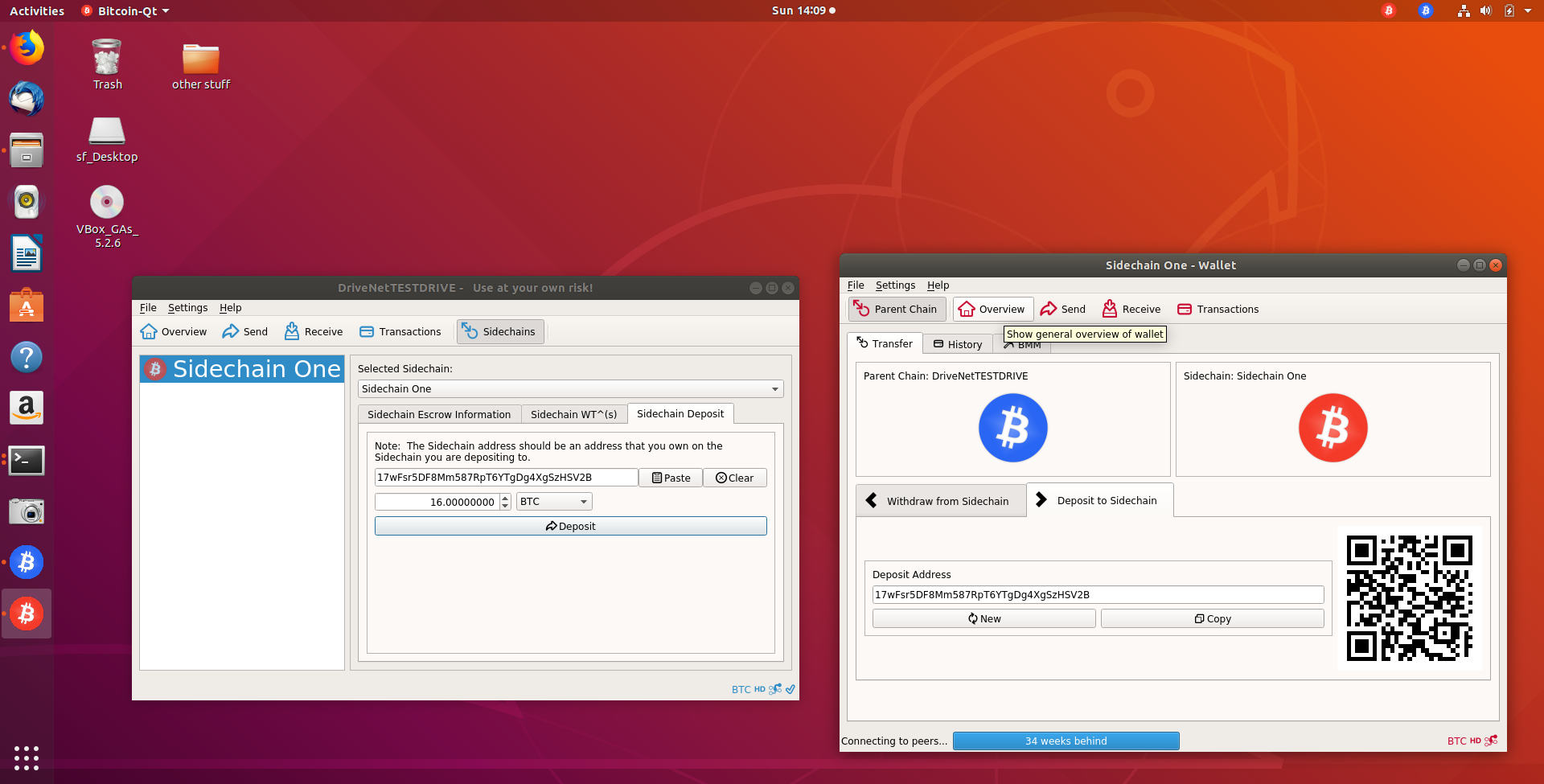
Task: Click red Bitcoin tray icon in top bar
Action: click(1389, 10)
